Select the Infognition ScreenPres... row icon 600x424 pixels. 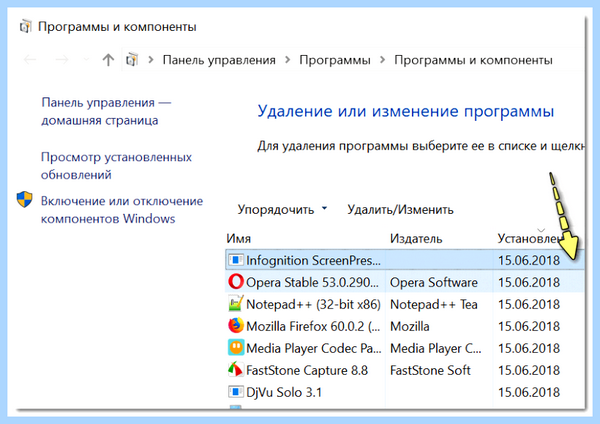click(x=236, y=260)
